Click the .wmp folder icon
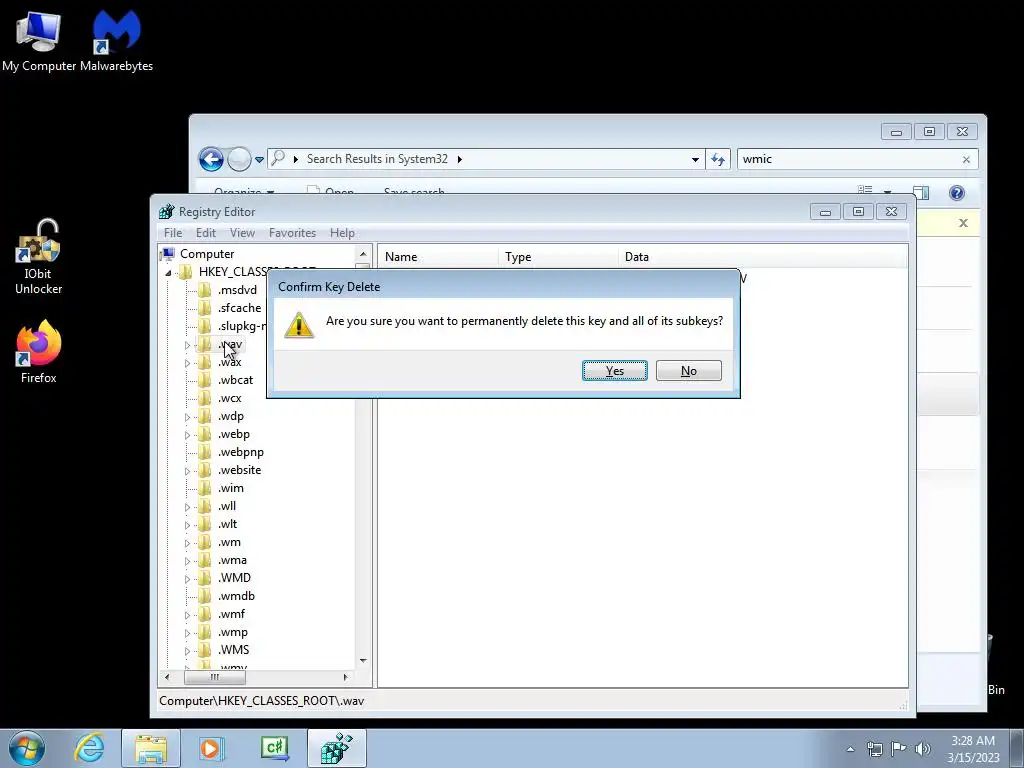1024x768 pixels. pyautogui.click(x=204, y=632)
